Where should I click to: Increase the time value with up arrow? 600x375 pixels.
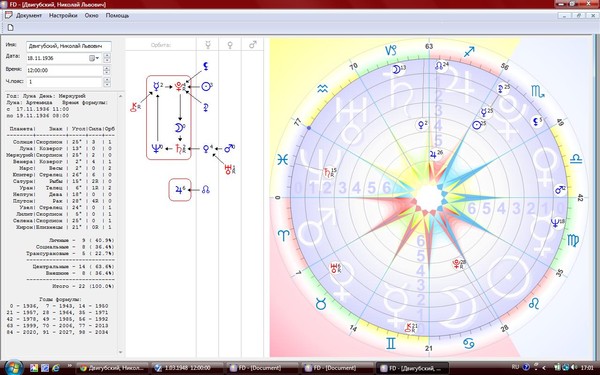pos(107,68)
